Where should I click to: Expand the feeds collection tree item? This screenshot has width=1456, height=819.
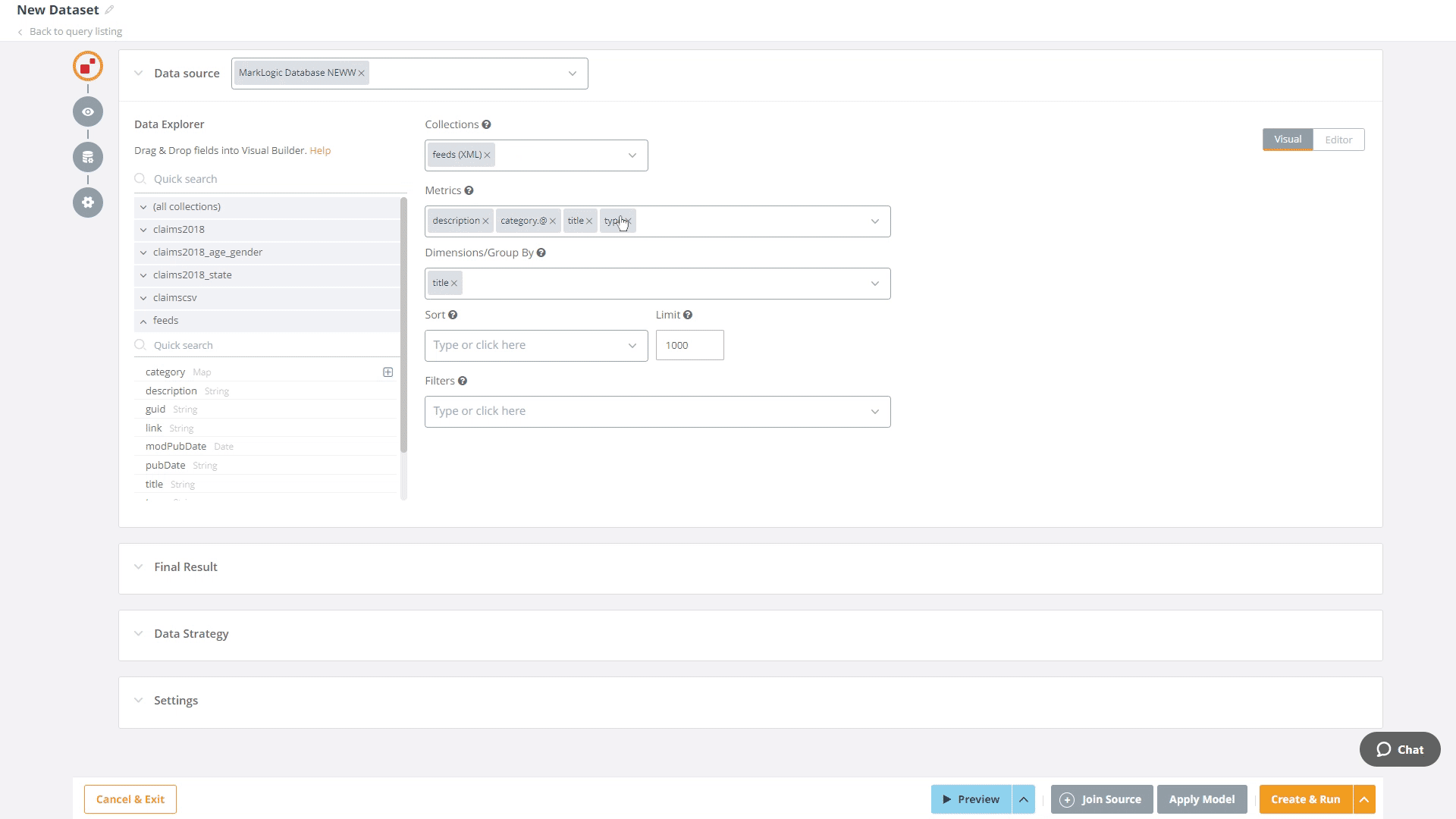[x=144, y=320]
